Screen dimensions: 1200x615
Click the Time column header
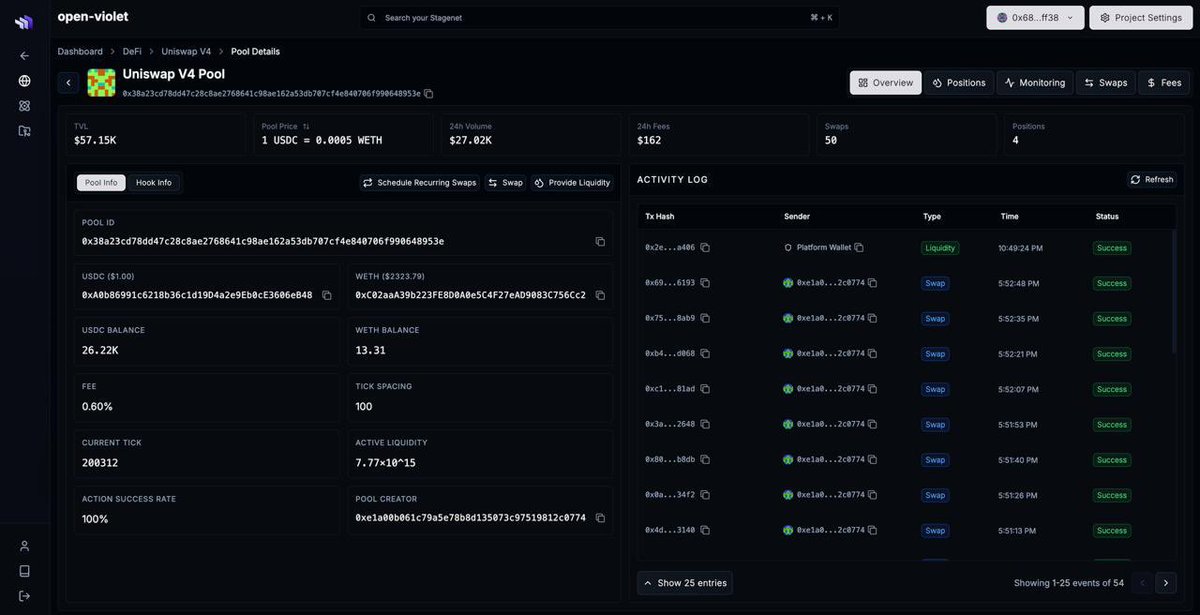1010,216
